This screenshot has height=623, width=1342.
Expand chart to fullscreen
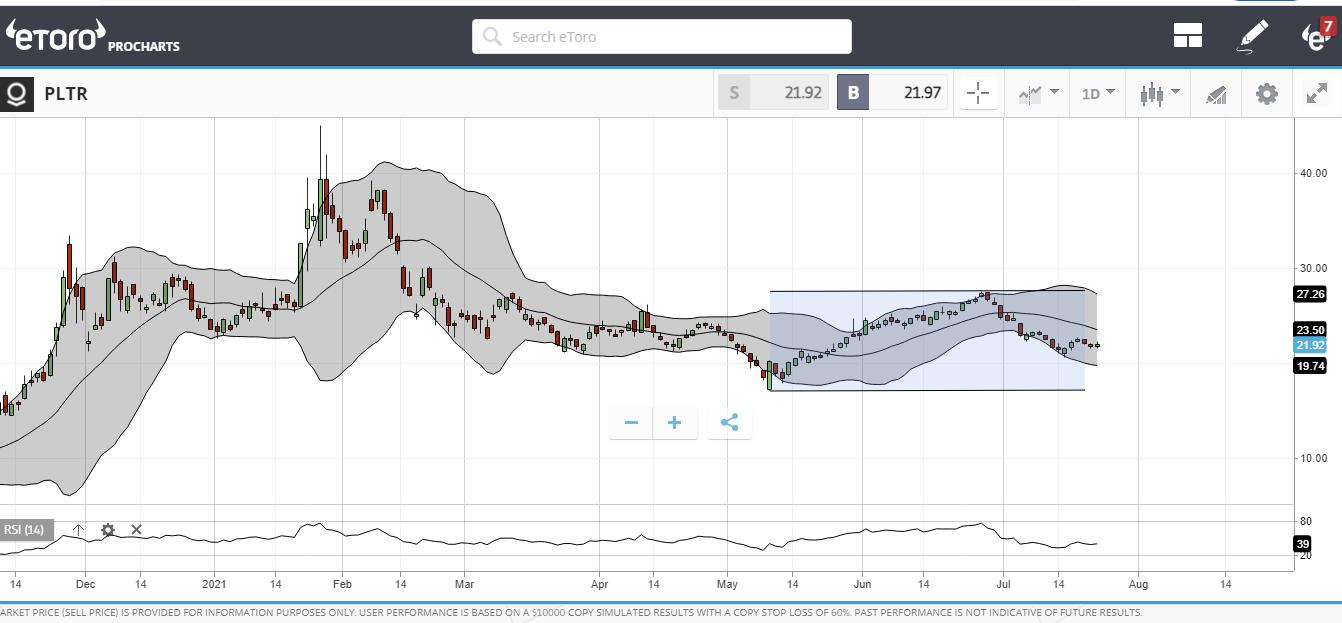(x=1316, y=94)
